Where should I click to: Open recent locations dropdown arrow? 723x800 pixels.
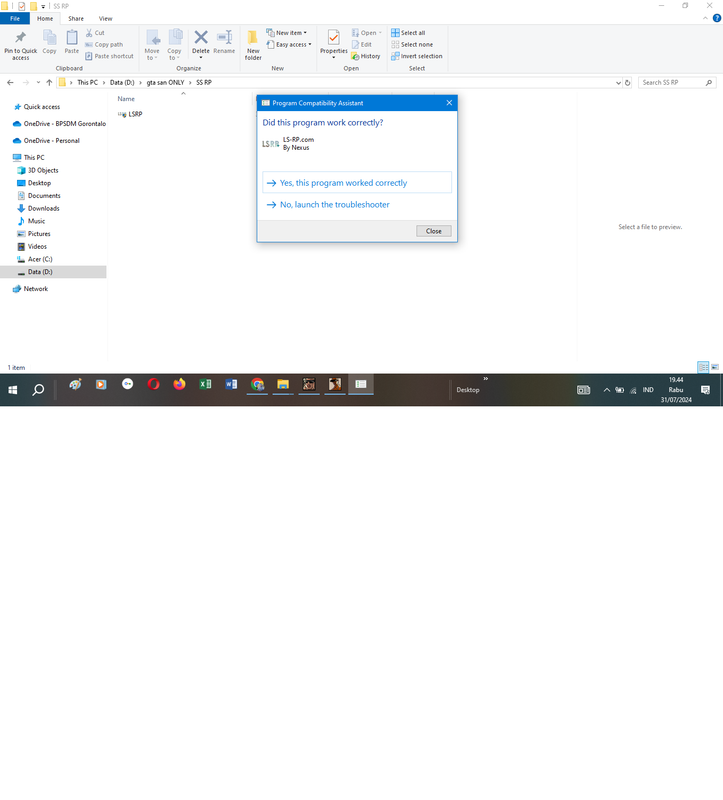(x=38, y=82)
